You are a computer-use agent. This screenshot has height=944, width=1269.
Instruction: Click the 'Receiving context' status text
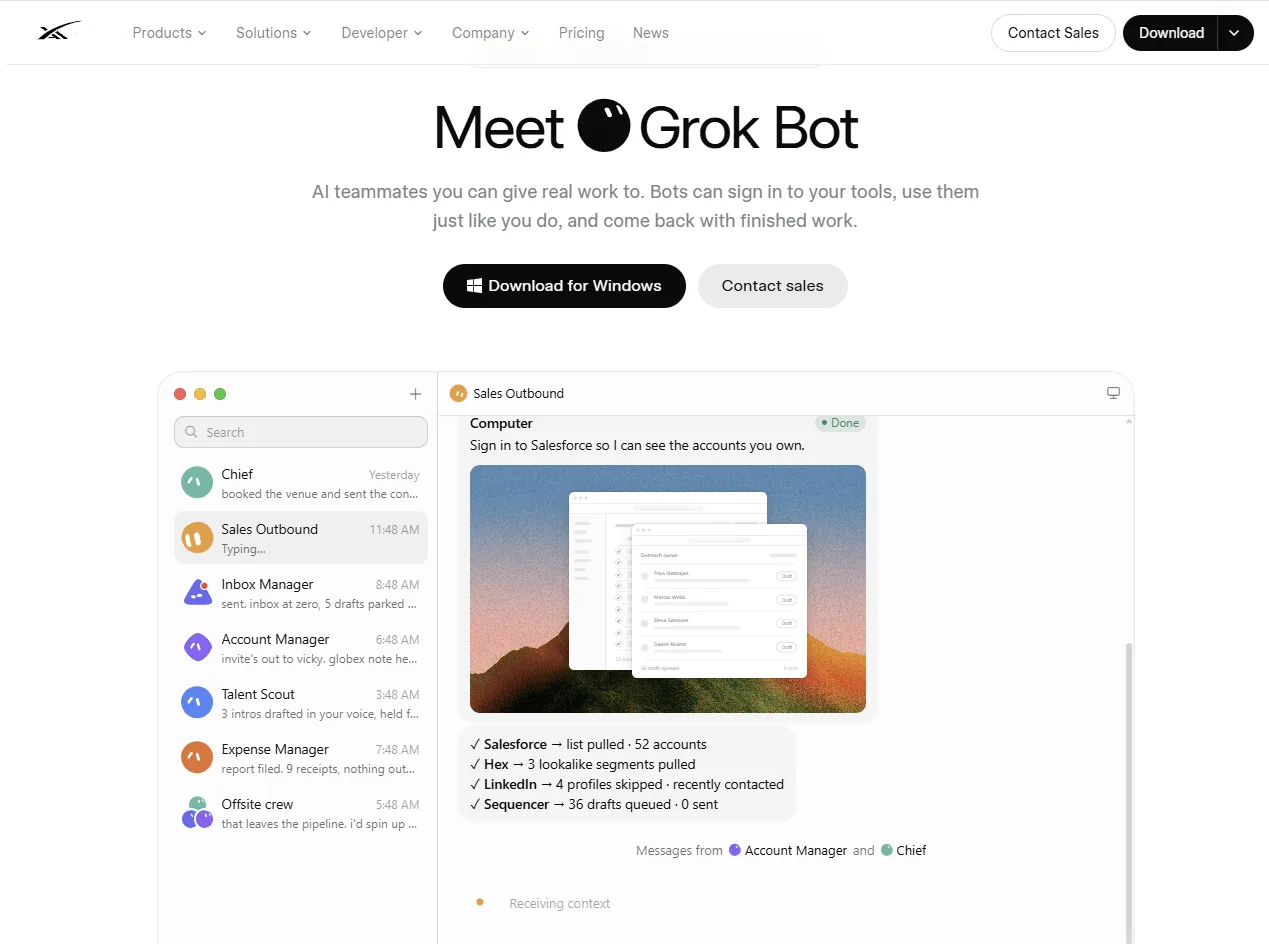(x=560, y=903)
